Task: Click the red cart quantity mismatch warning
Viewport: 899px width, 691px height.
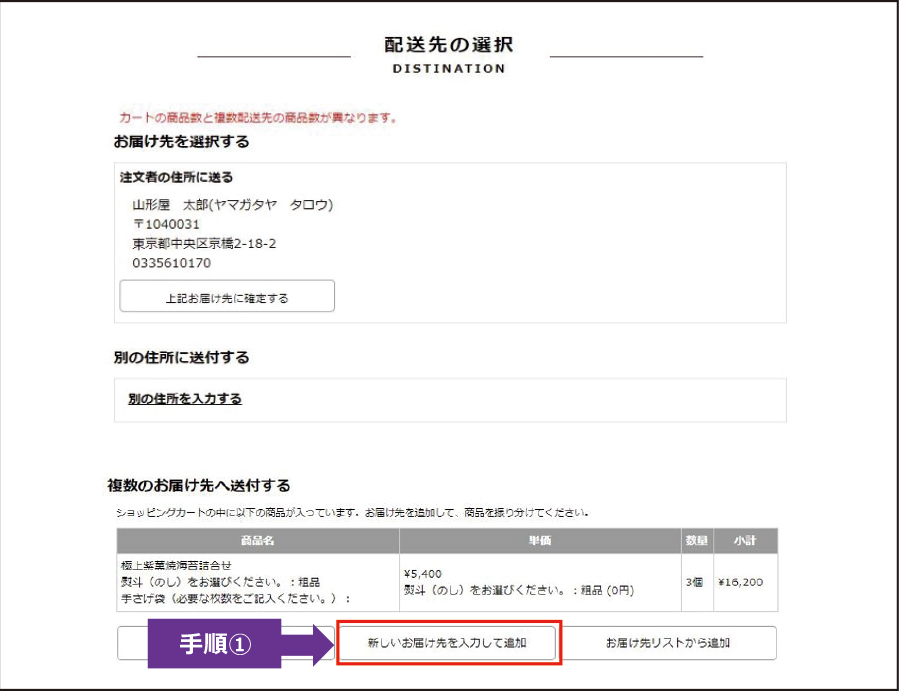Action: pyautogui.click(x=258, y=118)
